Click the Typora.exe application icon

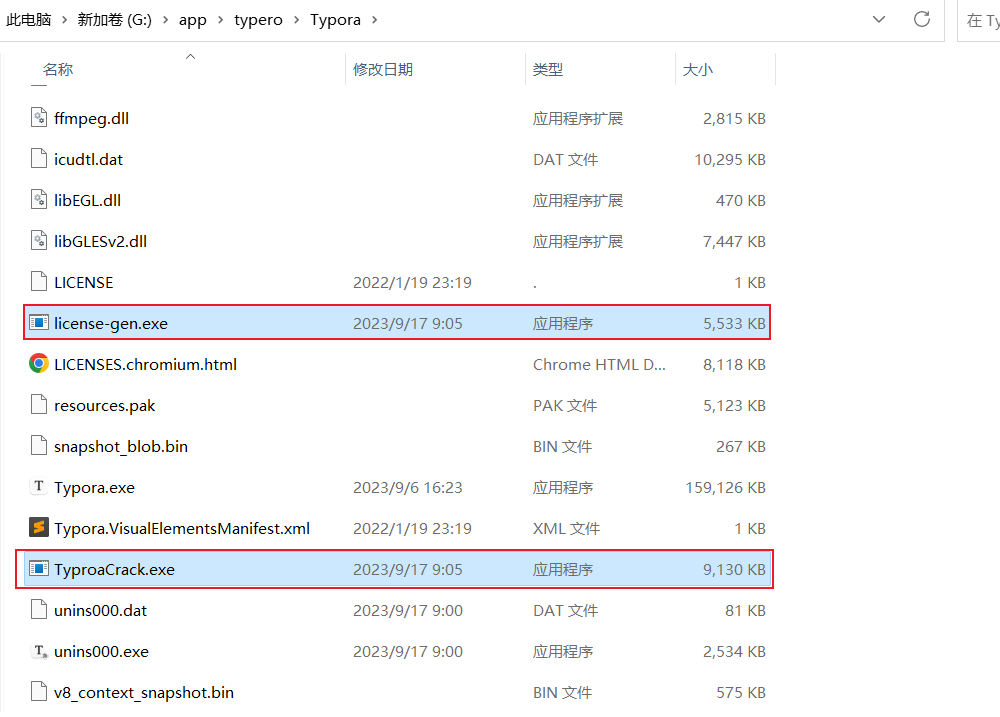39,487
